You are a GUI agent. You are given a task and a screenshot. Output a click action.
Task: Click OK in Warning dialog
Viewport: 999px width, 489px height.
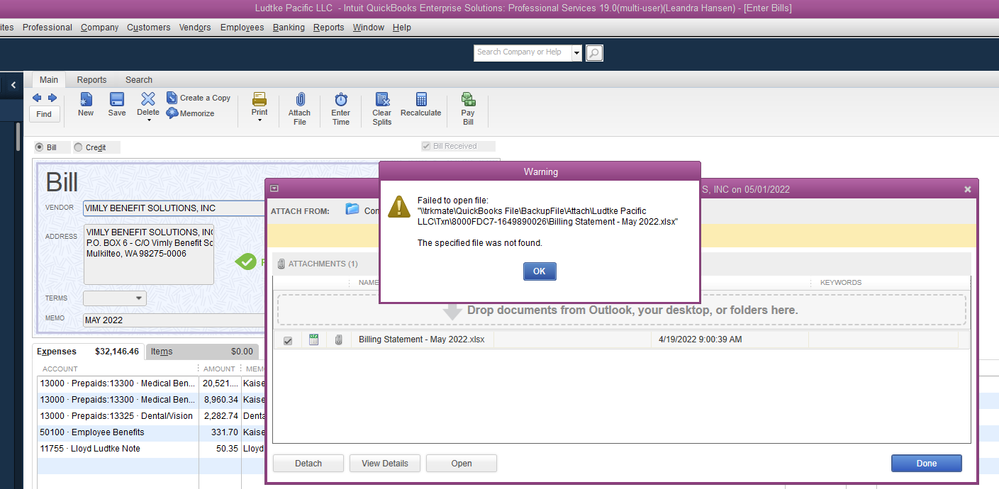tap(540, 271)
